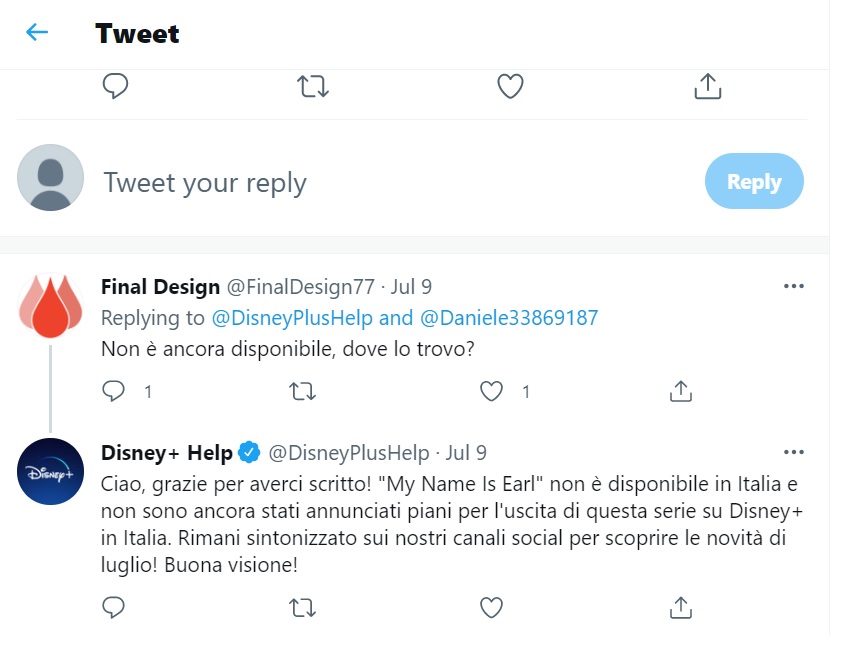The image size is (851, 647).
Task: Click top tweet's reply bubble icon
Action: point(115,86)
